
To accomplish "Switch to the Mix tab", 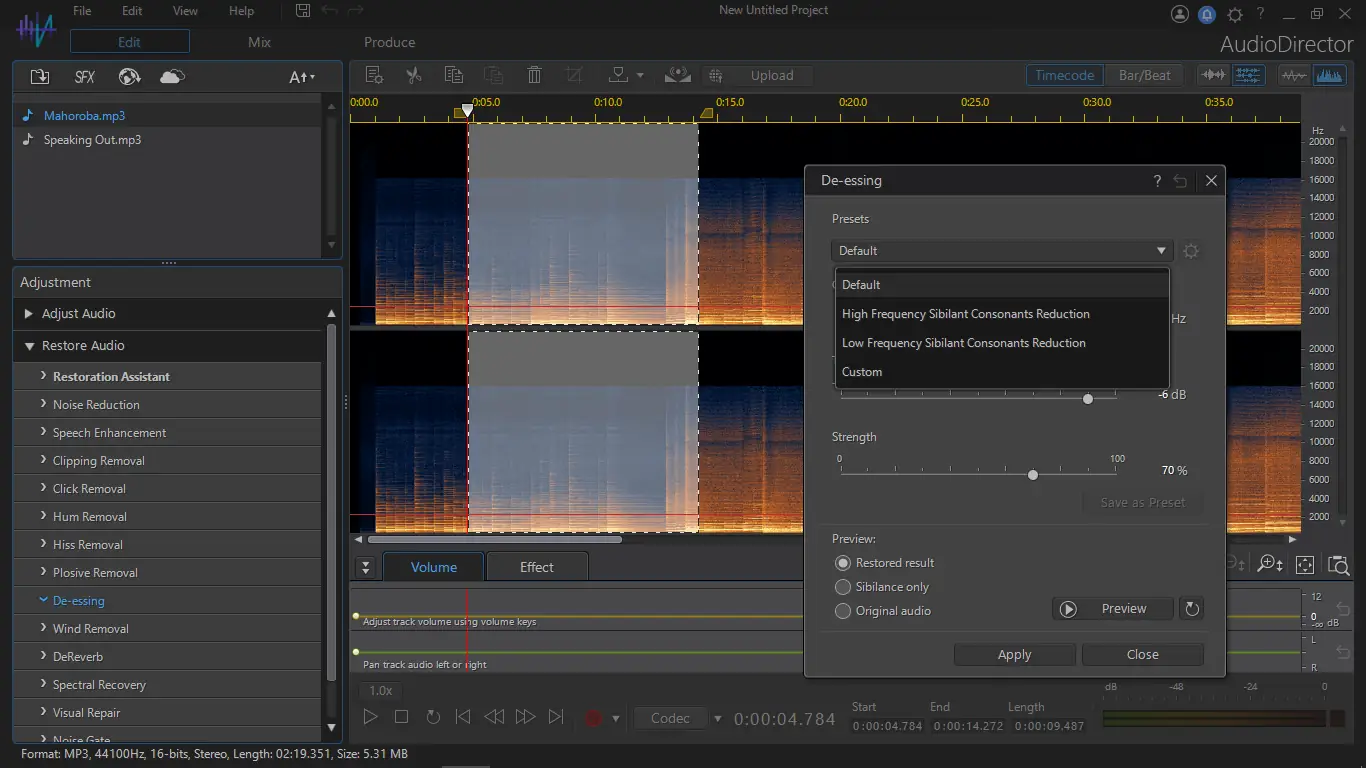I will pos(259,42).
